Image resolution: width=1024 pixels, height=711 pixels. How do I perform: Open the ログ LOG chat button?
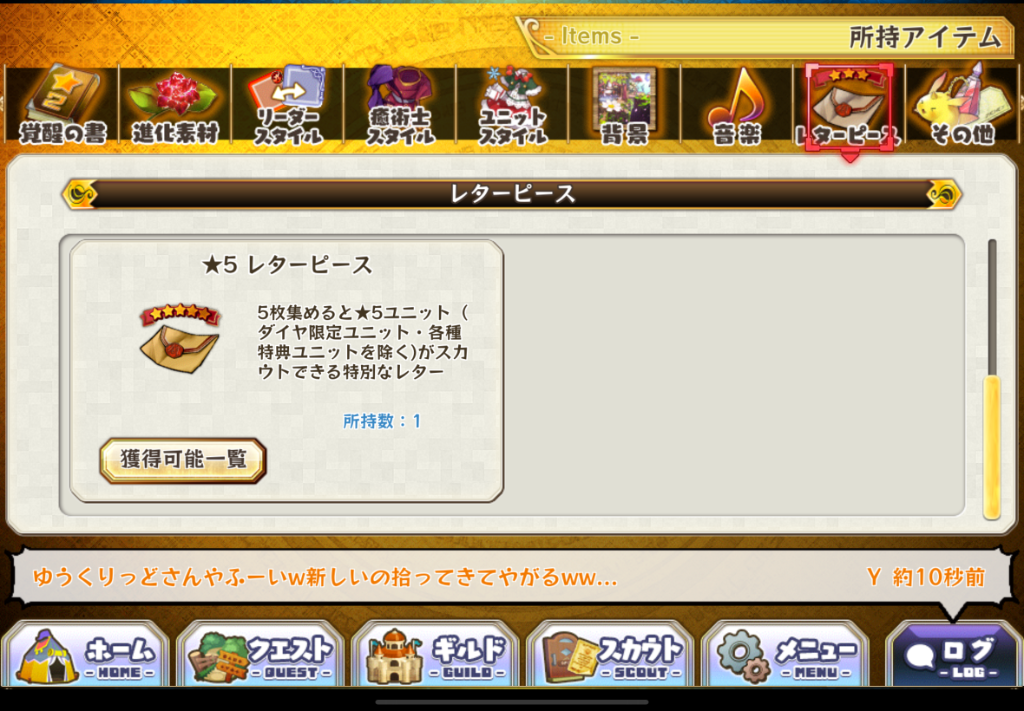click(953, 654)
